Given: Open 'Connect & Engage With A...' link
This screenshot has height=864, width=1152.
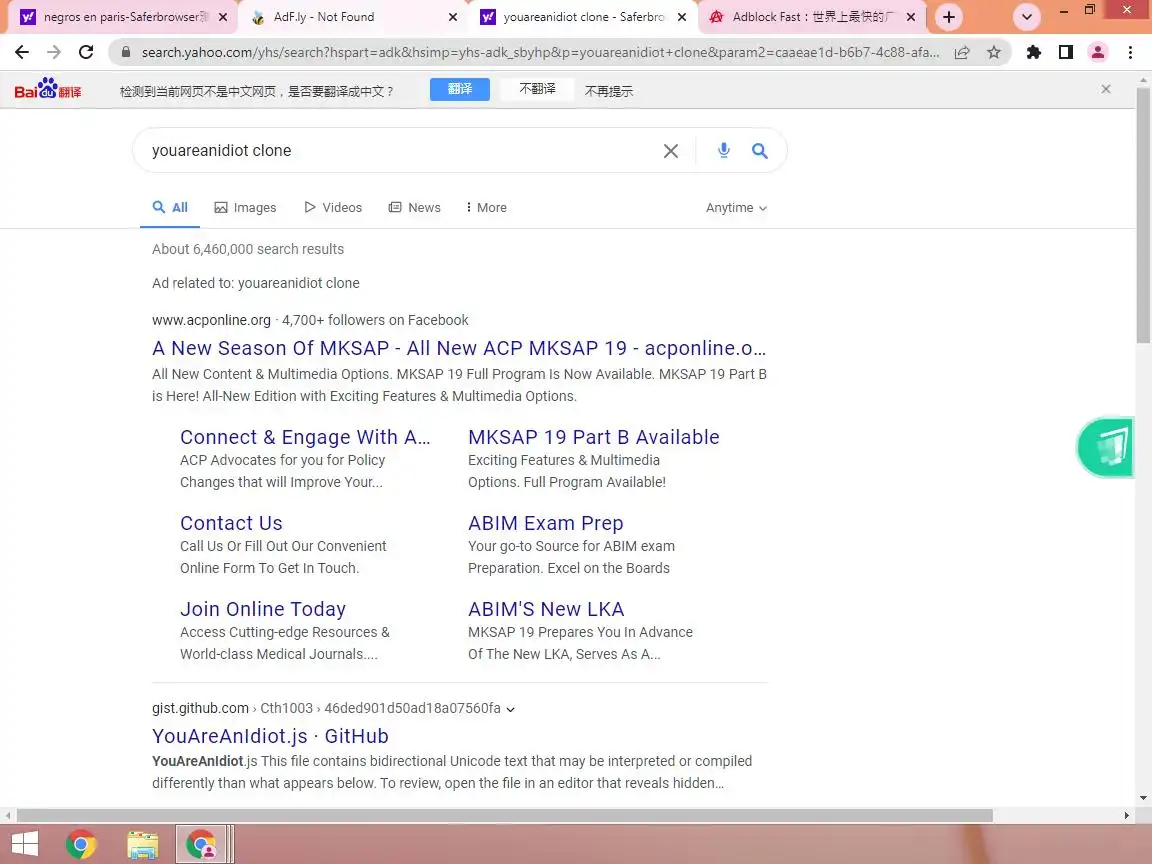Looking at the screenshot, I should [305, 437].
